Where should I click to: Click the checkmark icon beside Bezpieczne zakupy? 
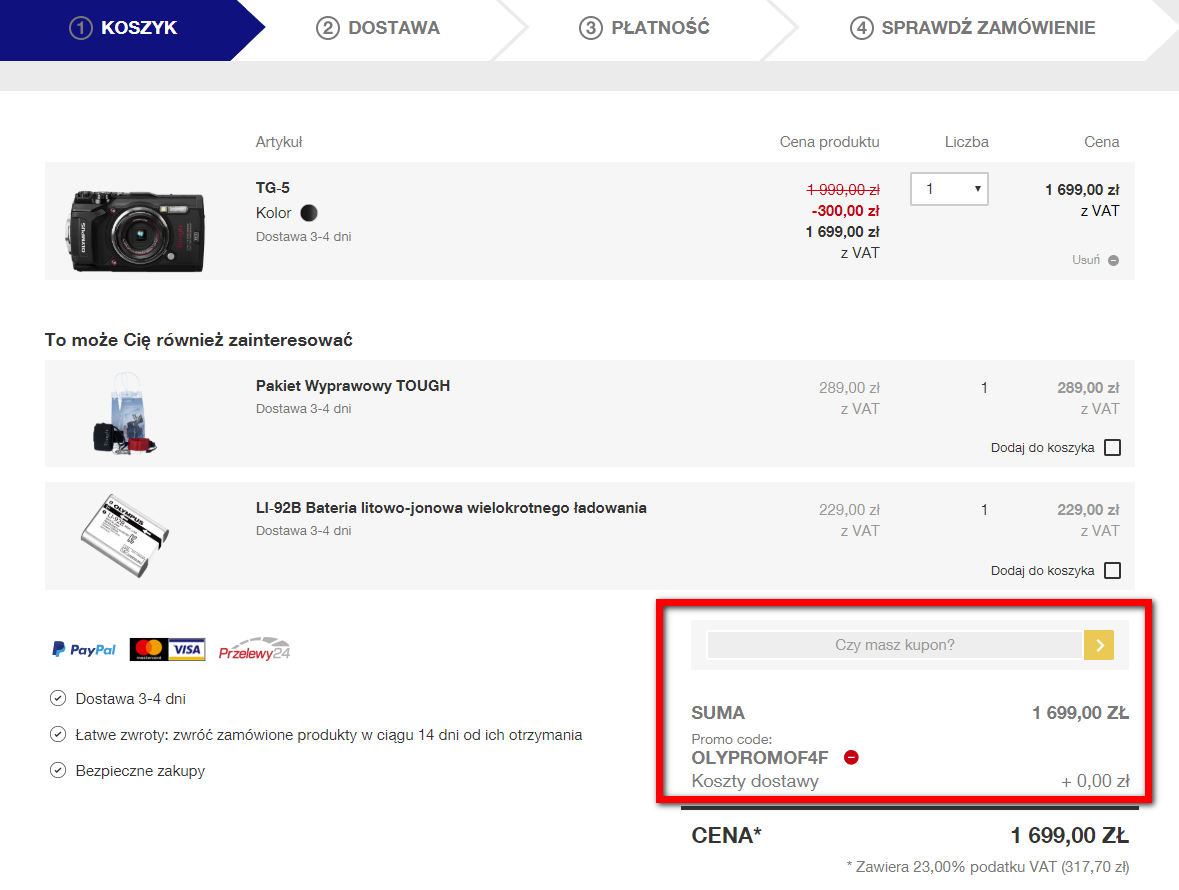pyautogui.click(x=57, y=771)
